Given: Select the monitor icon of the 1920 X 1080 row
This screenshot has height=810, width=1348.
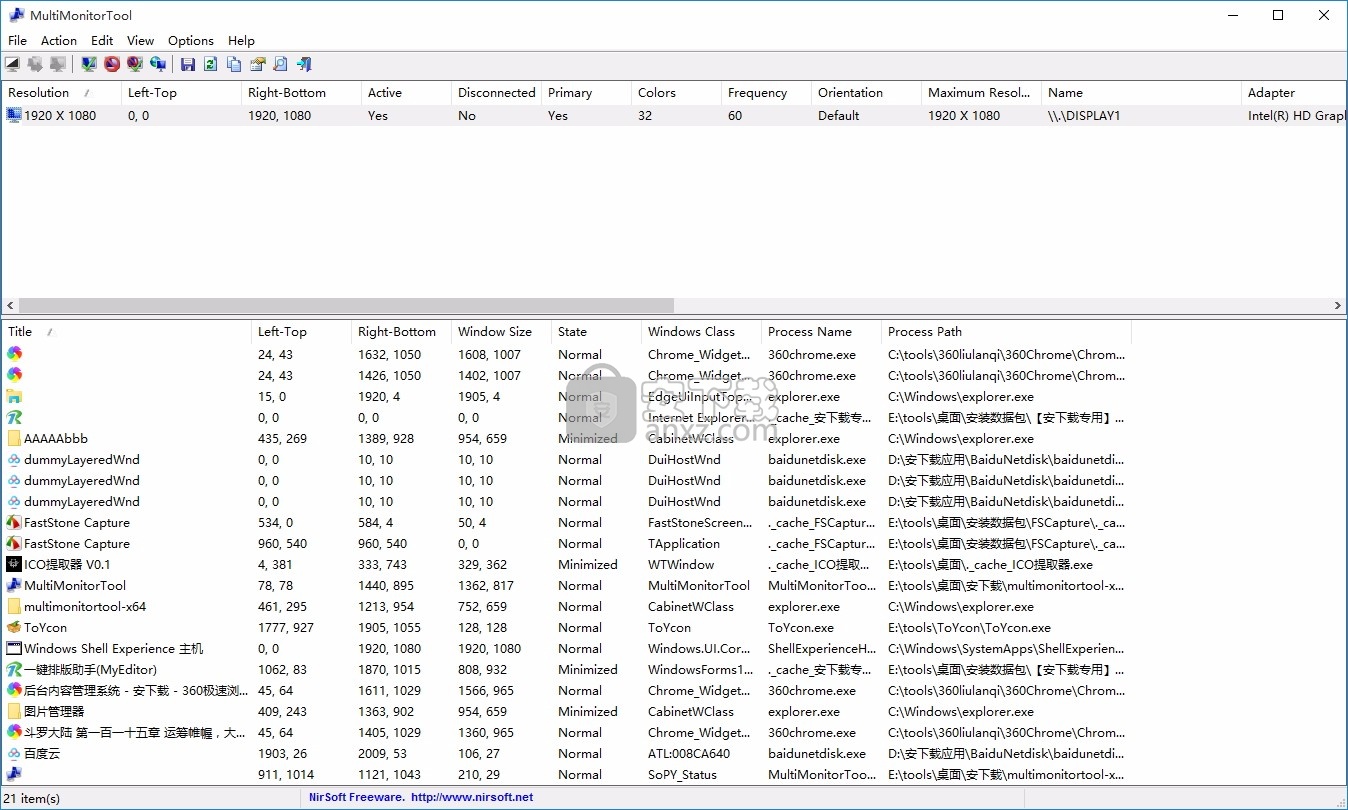Looking at the screenshot, I should 14,115.
